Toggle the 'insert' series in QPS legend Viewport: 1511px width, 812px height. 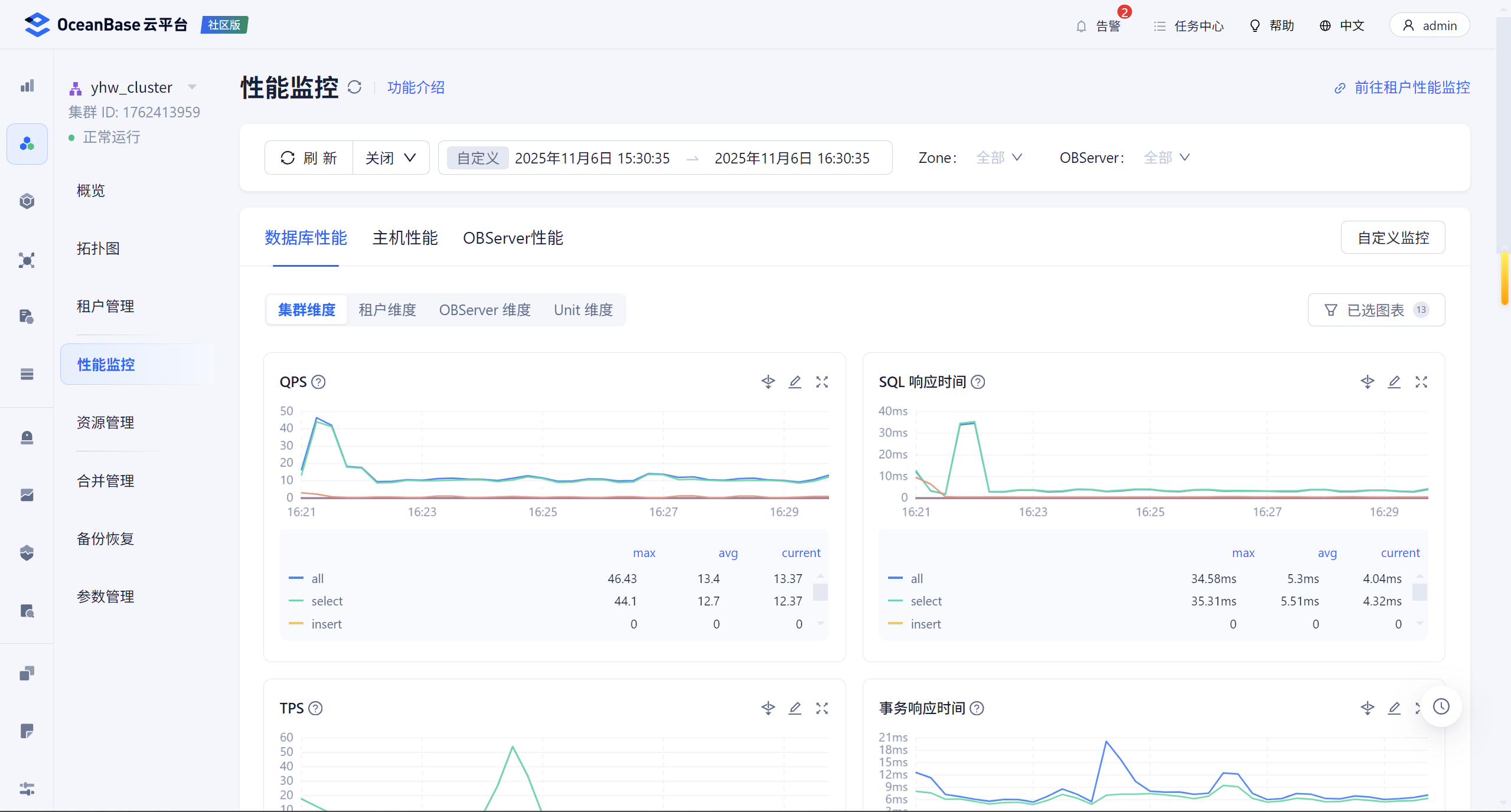pyautogui.click(x=326, y=624)
